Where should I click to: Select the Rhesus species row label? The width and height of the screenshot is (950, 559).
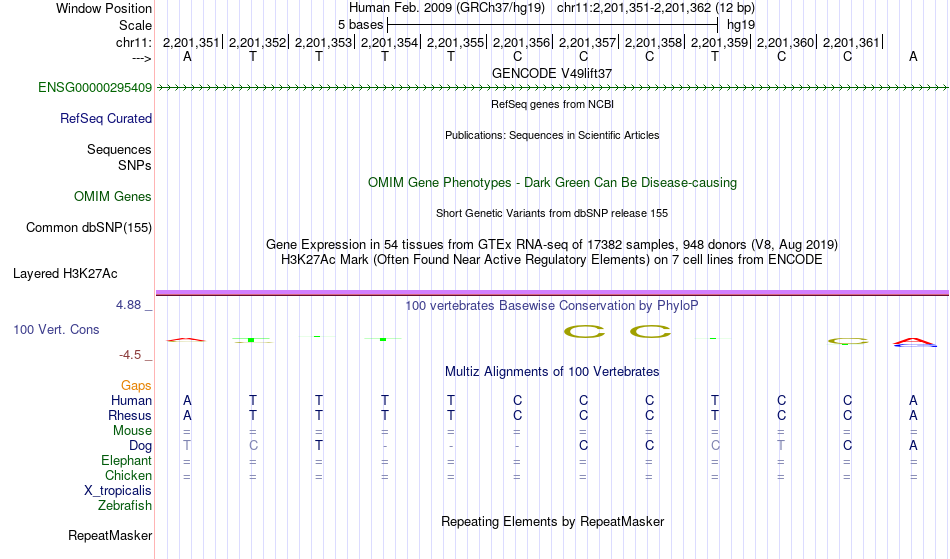pyautogui.click(x=130, y=415)
